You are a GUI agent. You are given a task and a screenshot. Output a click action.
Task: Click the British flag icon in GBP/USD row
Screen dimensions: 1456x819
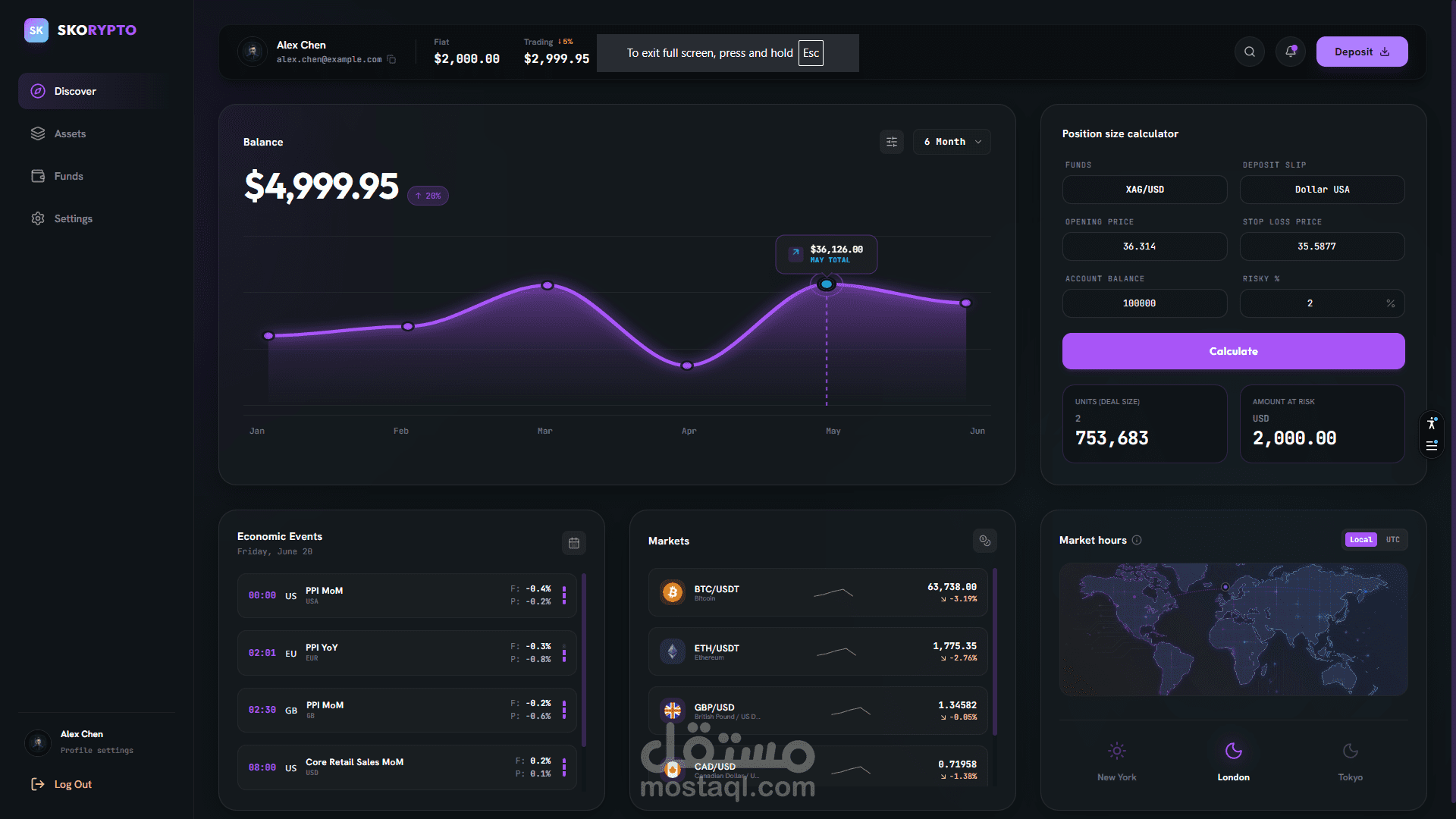[673, 711]
